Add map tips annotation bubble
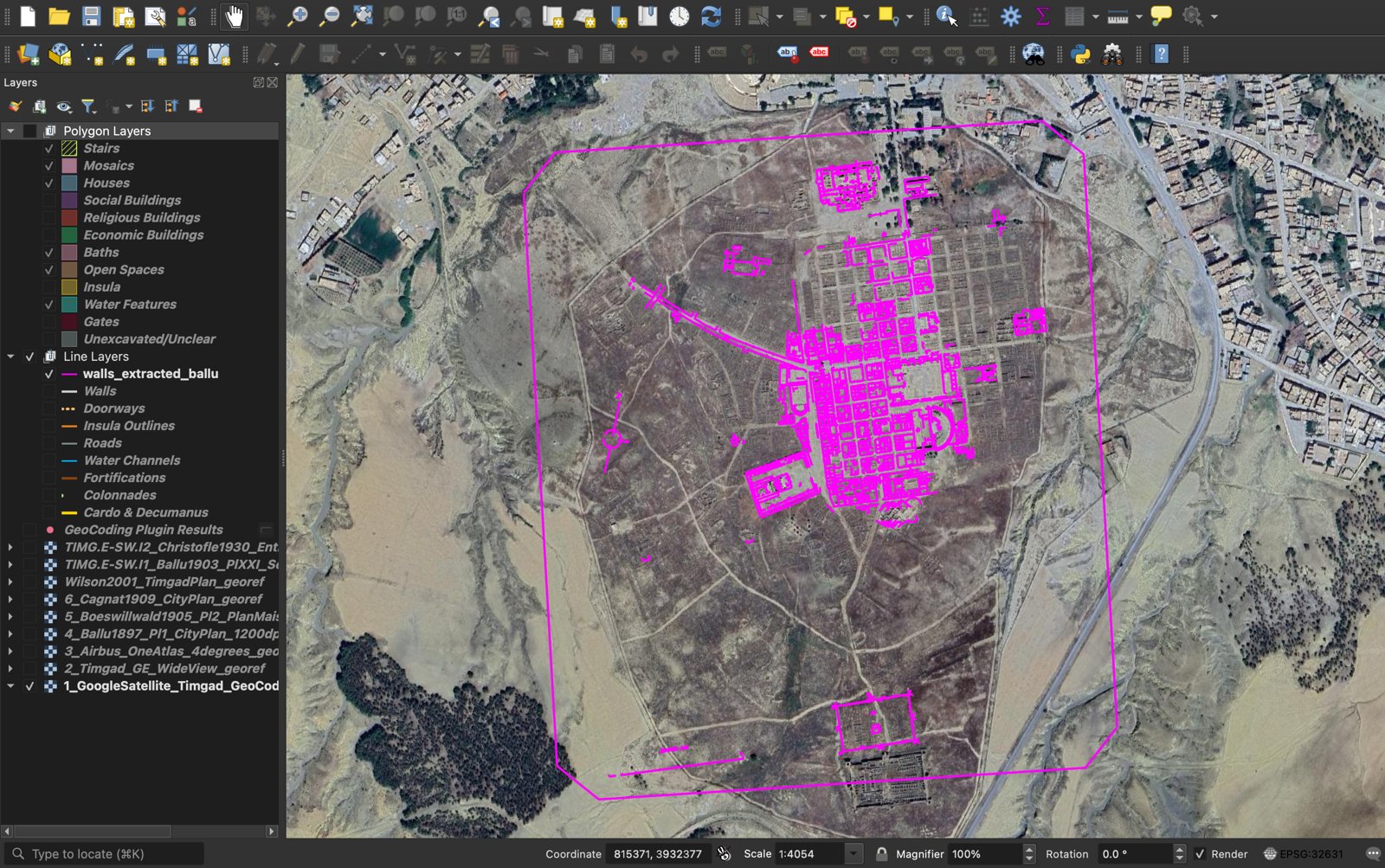The width and height of the screenshot is (1385, 868). coord(1161,16)
